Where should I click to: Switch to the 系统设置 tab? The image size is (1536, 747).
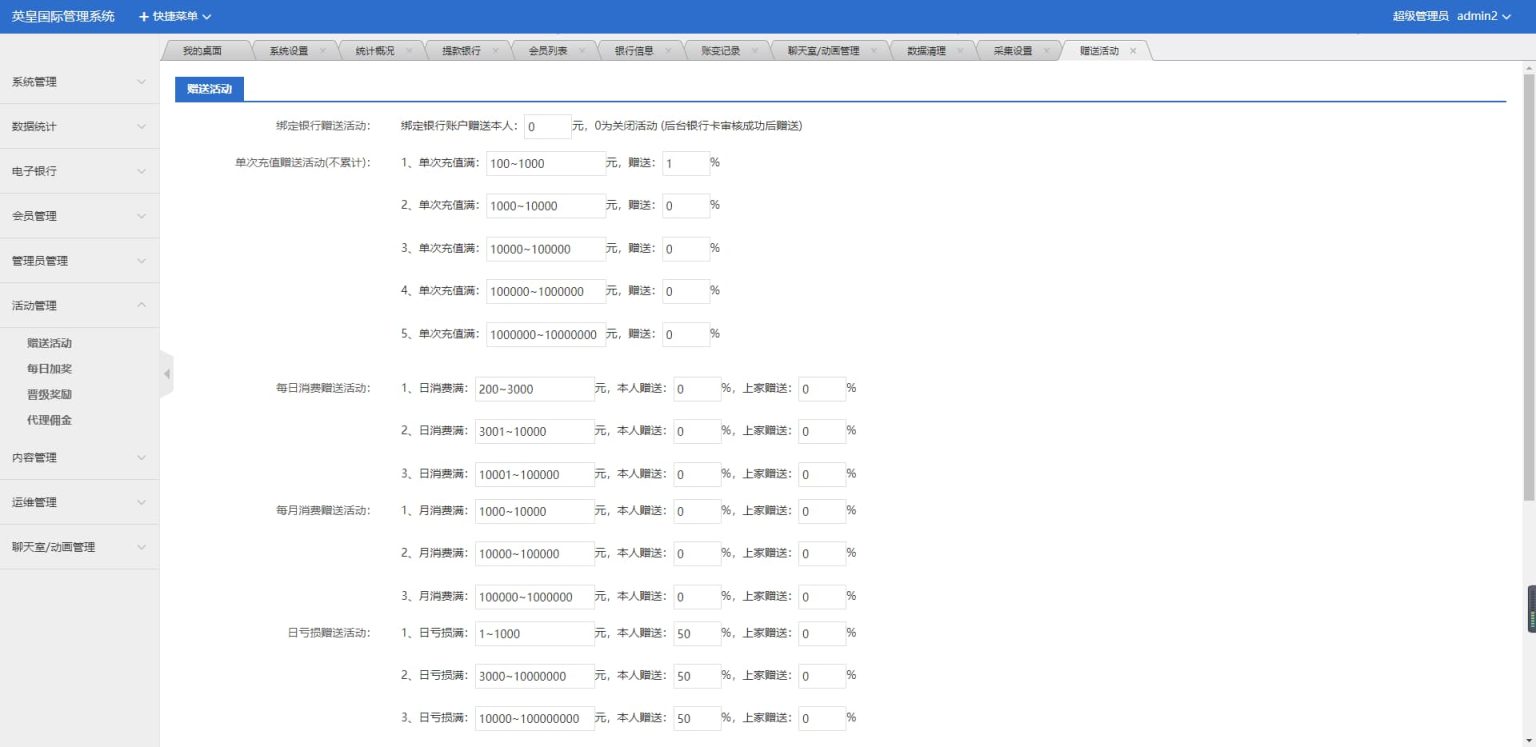(289, 51)
